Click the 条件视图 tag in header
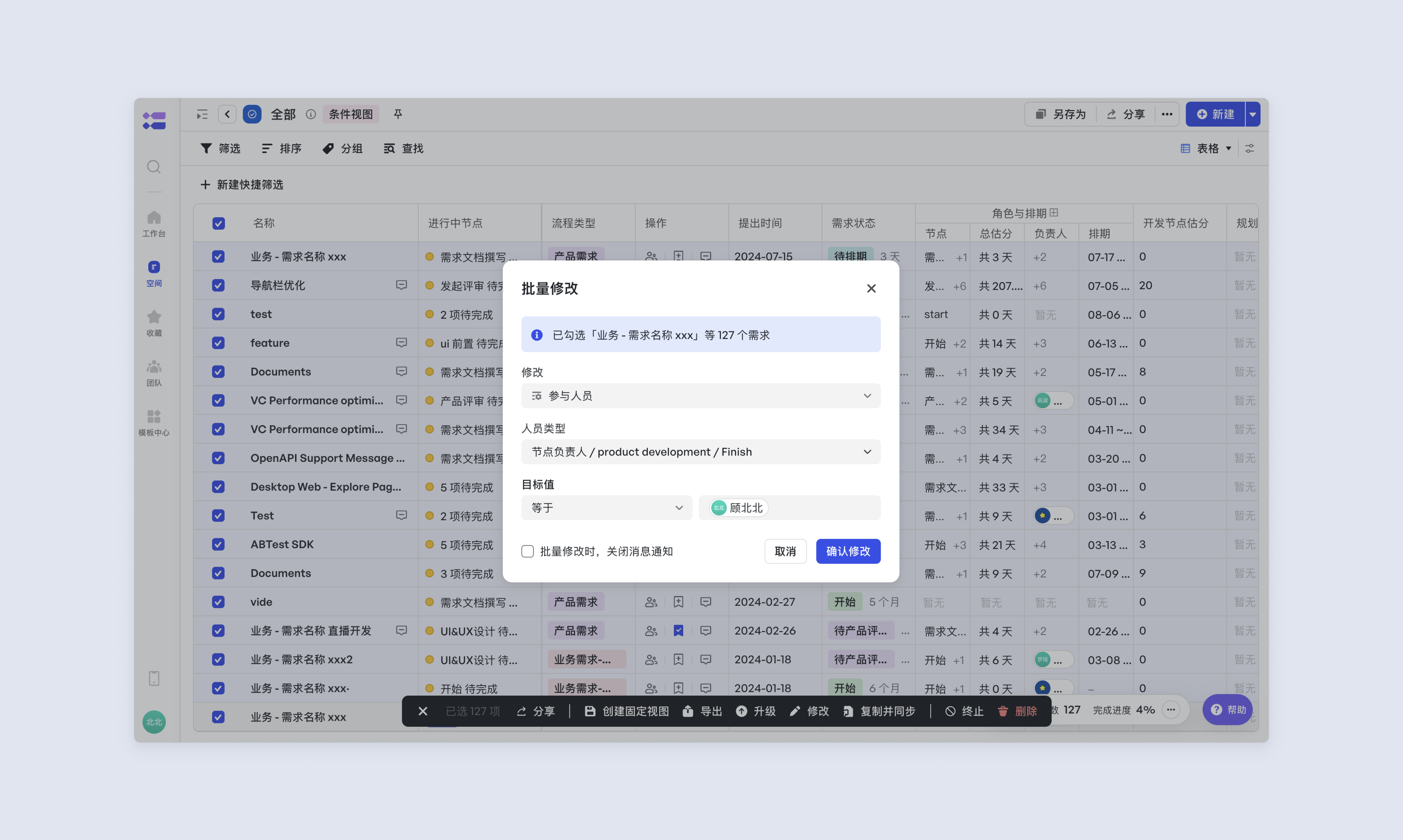The image size is (1403, 840). [x=351, y=114]
